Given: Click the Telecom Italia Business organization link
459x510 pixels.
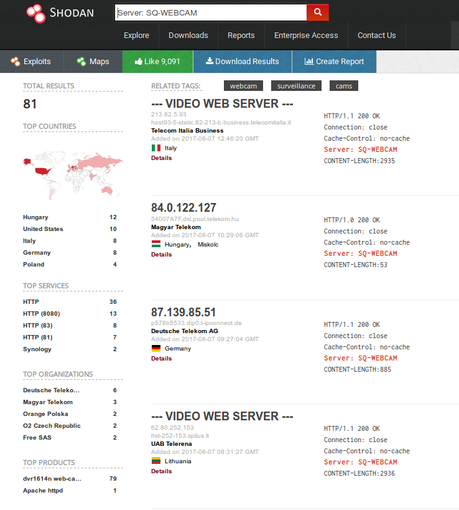Looking at the screenshot, I should pyautogui.click(x=187, y=131).
